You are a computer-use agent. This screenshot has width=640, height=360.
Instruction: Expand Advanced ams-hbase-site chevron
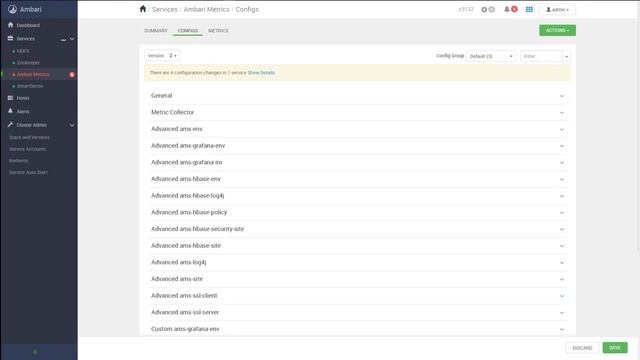click(x=562, y=246)
